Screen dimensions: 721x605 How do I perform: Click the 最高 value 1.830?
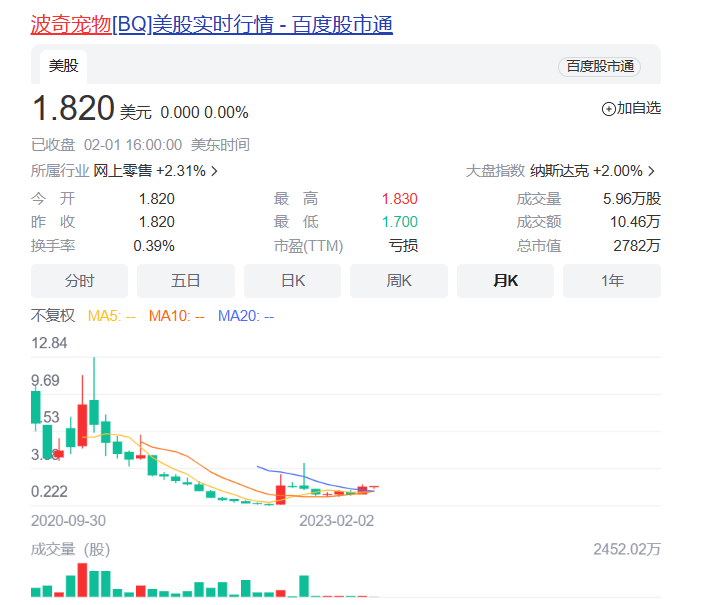point(400,199)
